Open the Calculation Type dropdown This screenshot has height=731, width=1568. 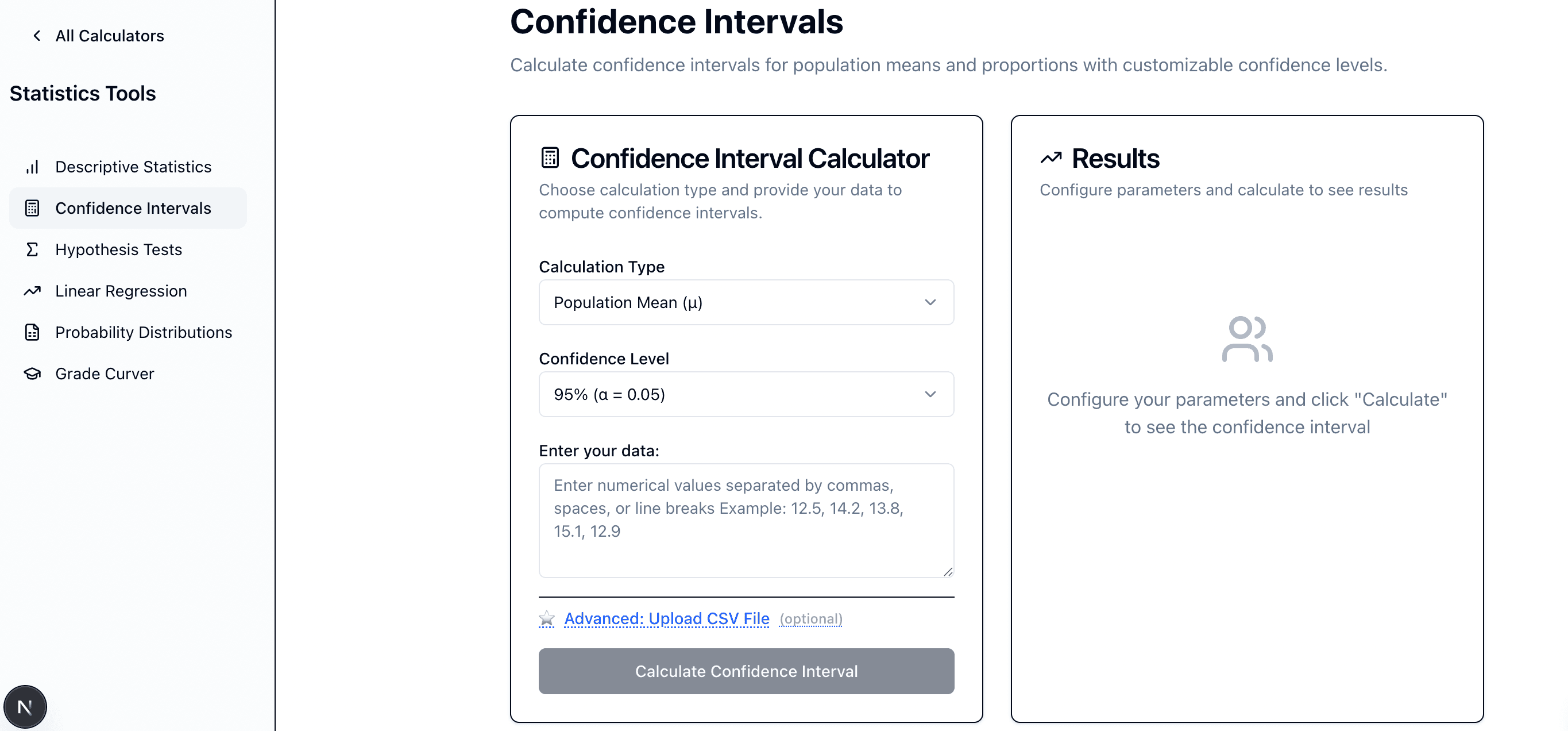click(746, 303)
